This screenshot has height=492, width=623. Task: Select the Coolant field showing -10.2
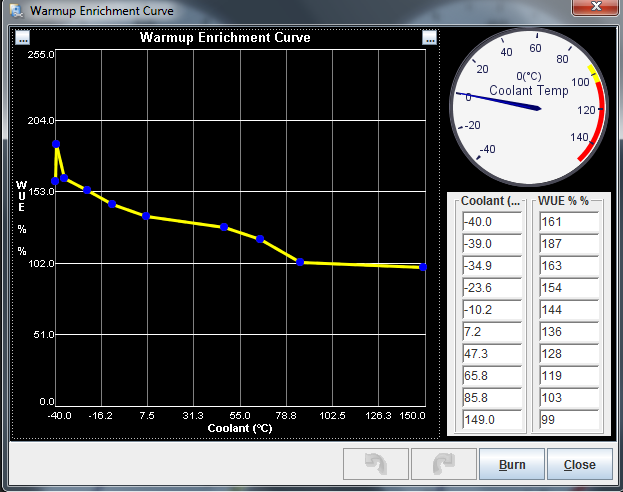pyautogui.click(x=492, y=310)
